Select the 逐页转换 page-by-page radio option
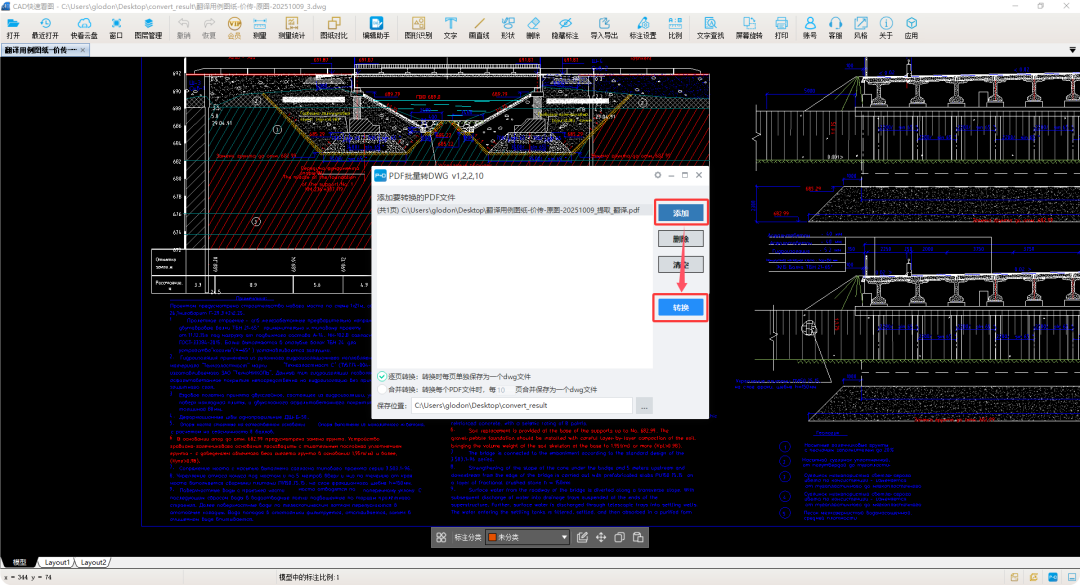Image resolution: width=1080 pixels, height=585 pixels. pos(383,376)
